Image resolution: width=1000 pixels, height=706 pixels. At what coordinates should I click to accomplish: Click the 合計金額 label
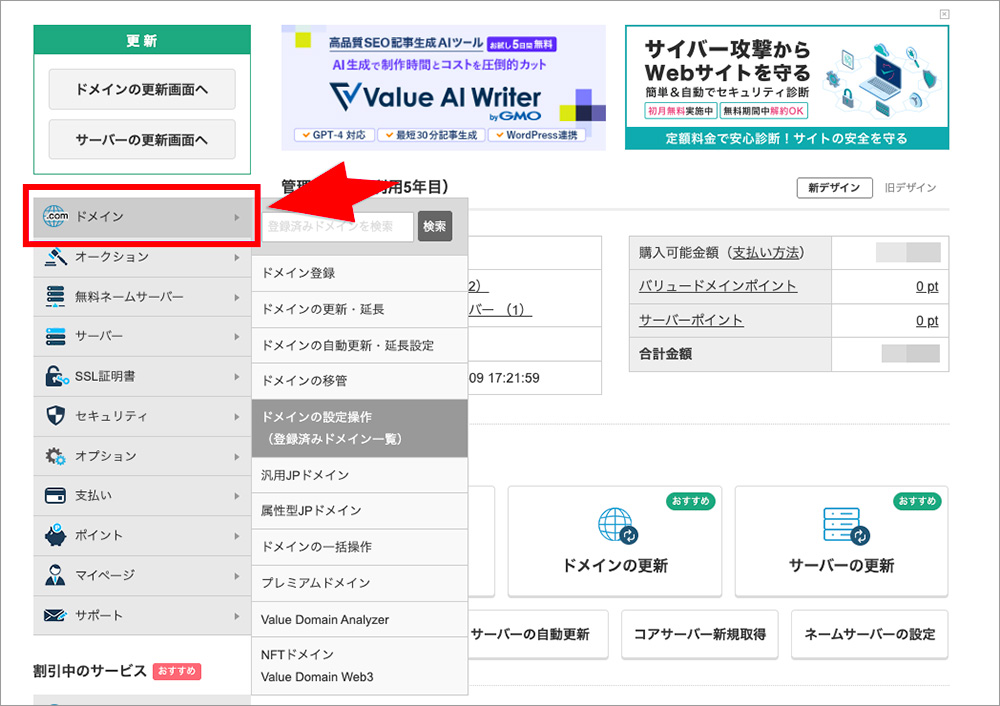pyautogui.click(x=665, y=354)
